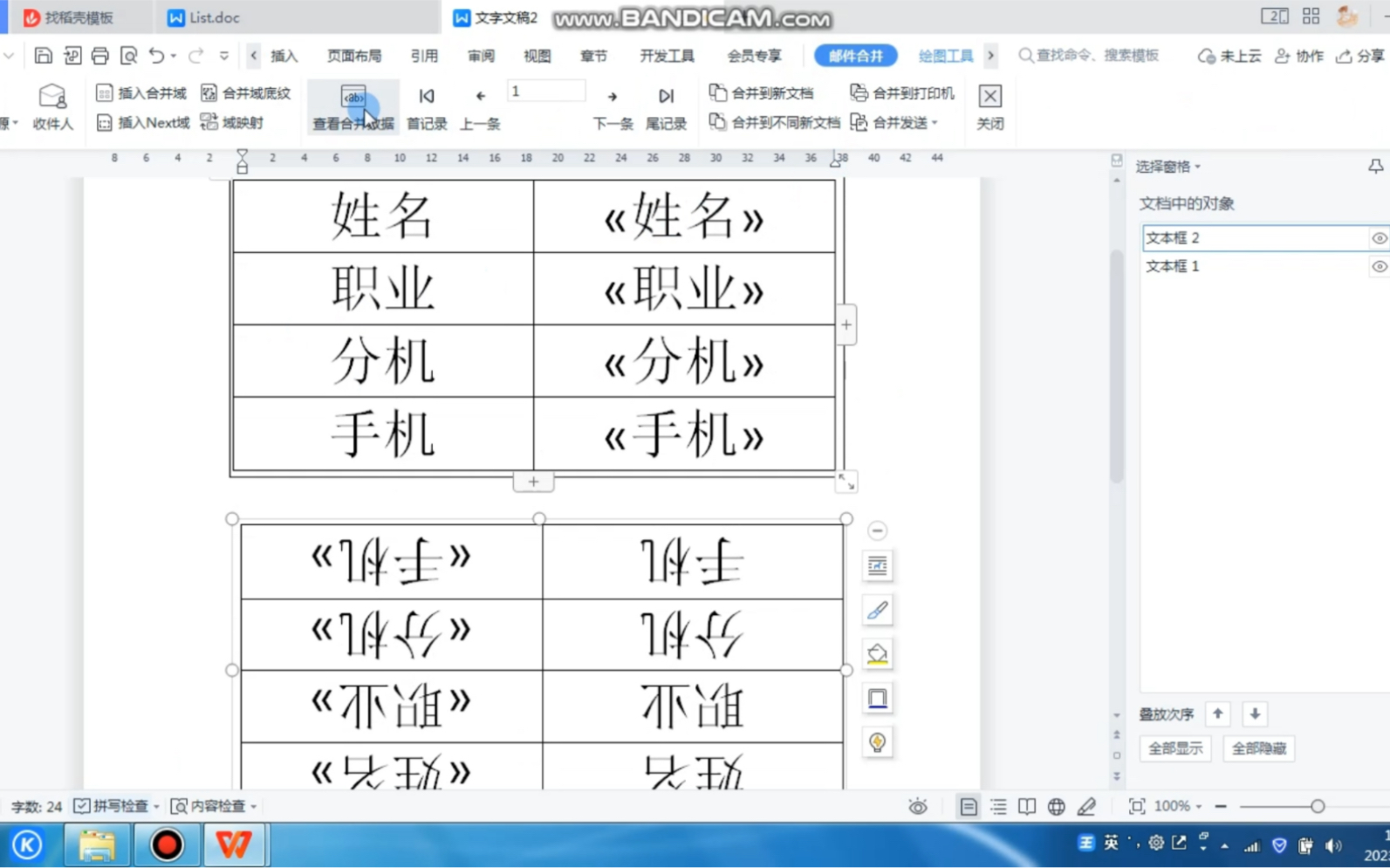The width and height of the screenshot is (1390, 868).
Task: Click the command search box
Action: tap(1089, 56)
